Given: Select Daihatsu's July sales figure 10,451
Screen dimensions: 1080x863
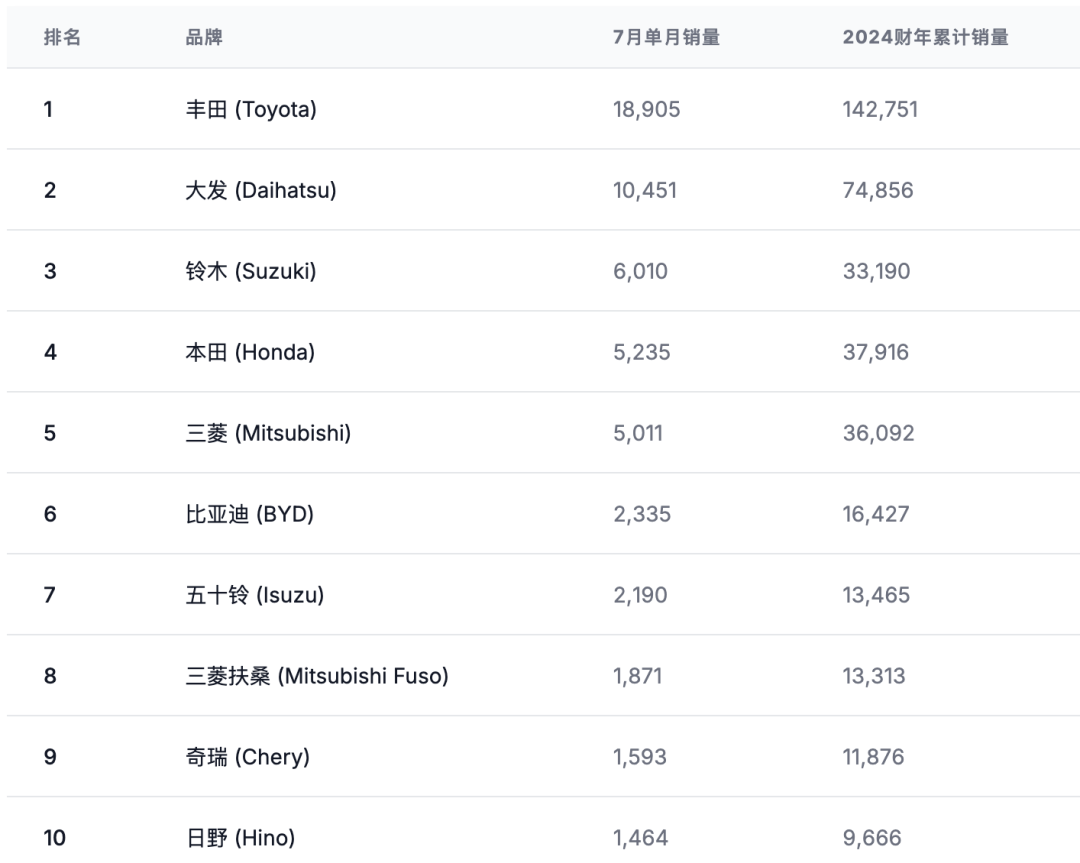Looking at the screenshot, I should pyautogui.click(x=645, y=190).
